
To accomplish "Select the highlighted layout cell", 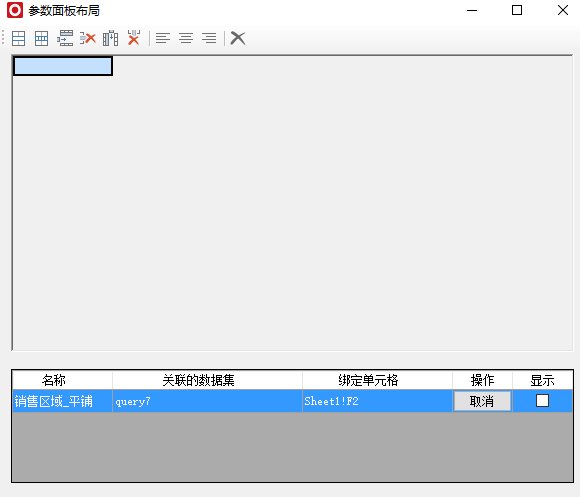I will pyautogui.click(x=63, y=66).
